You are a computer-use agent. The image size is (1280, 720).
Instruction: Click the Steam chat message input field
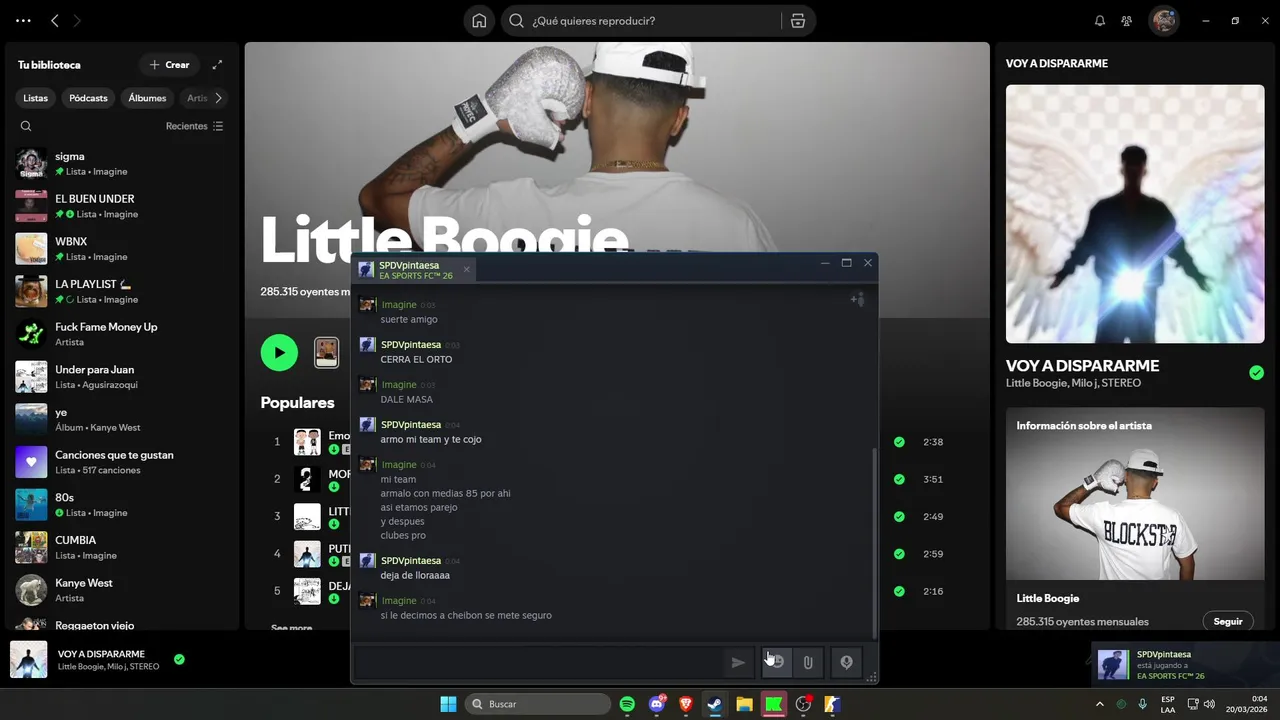point(538,662)
